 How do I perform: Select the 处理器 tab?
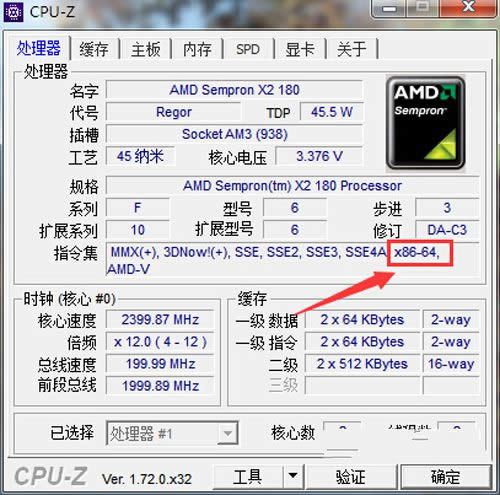pyautogui.click(x=39, y=48)
